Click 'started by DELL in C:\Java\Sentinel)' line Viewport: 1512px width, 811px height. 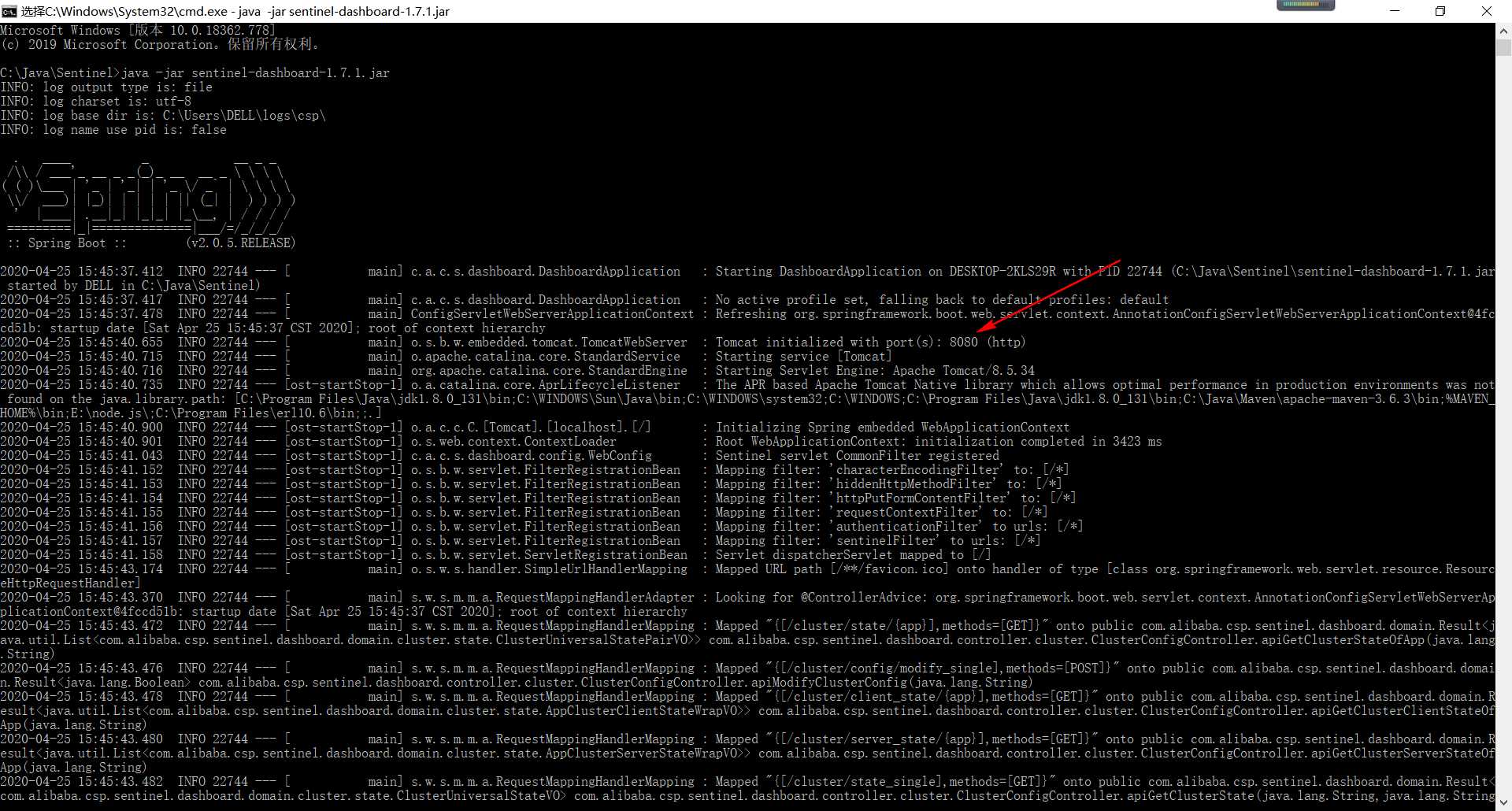point(133,286)
